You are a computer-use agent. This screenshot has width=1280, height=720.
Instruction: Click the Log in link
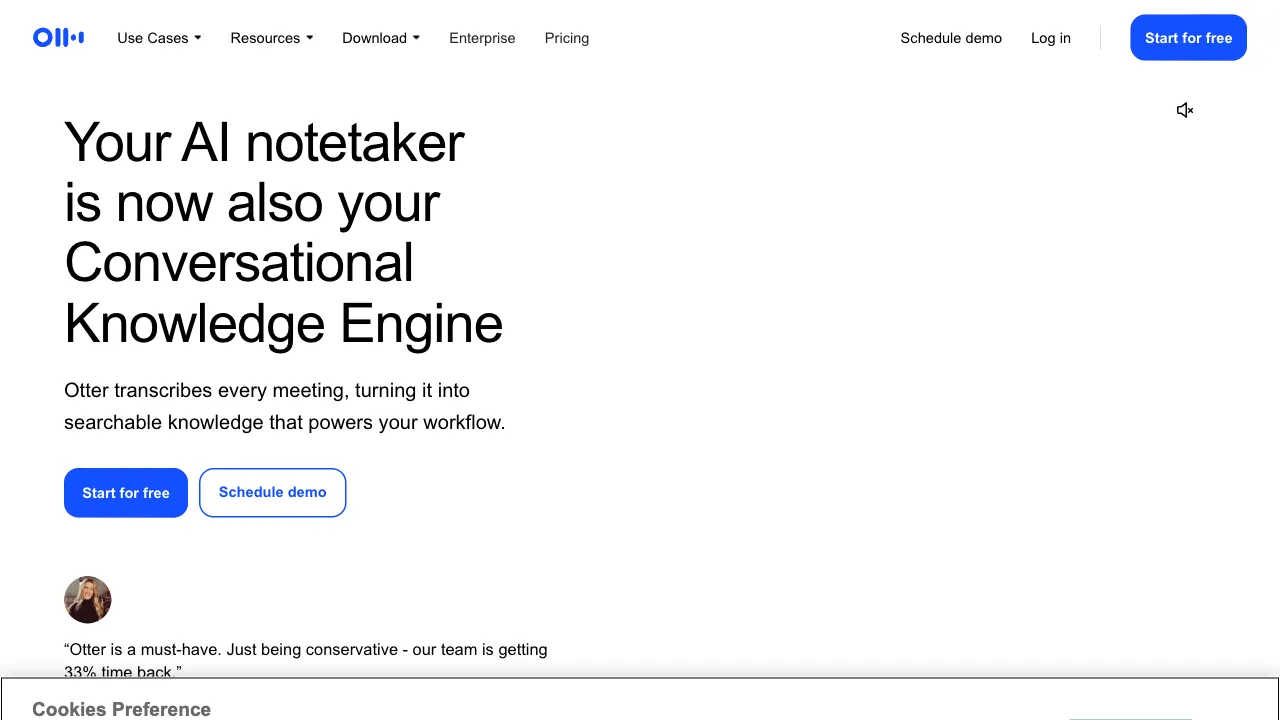pyautogui.click(x=1051, y=38)
